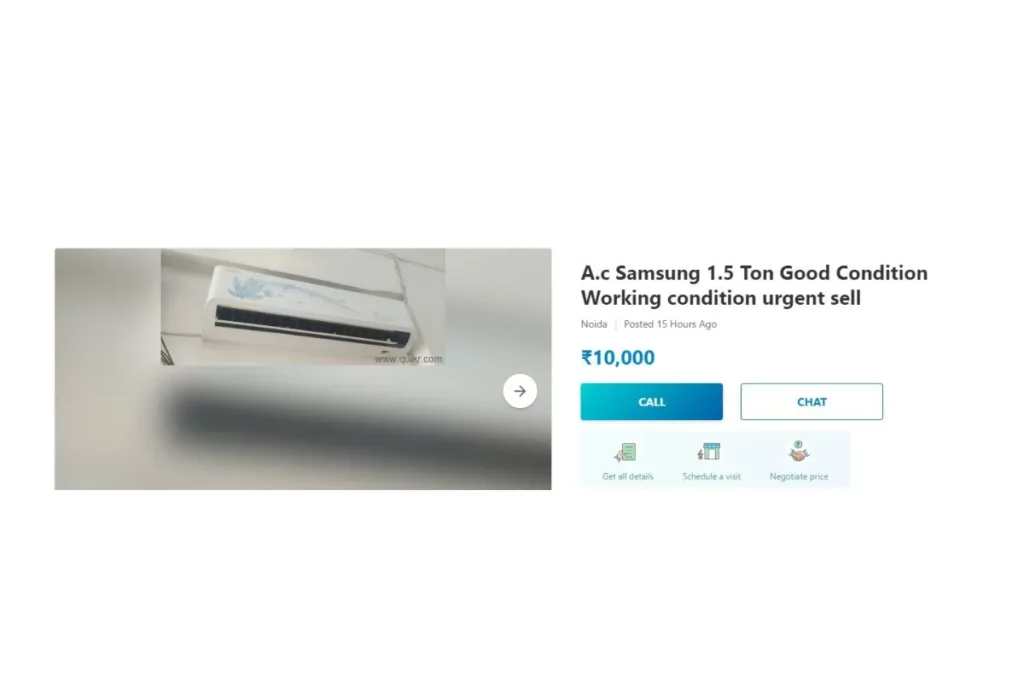Click the Negotiate price handshake icon

coord(798,451)
